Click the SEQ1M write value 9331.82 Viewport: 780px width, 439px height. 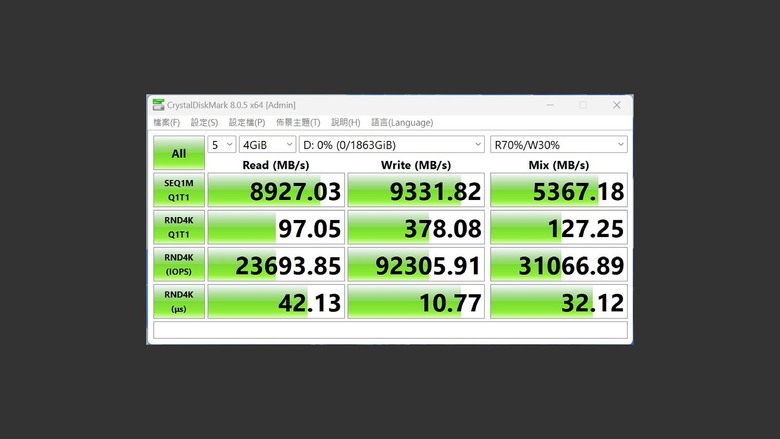[416, 190]
